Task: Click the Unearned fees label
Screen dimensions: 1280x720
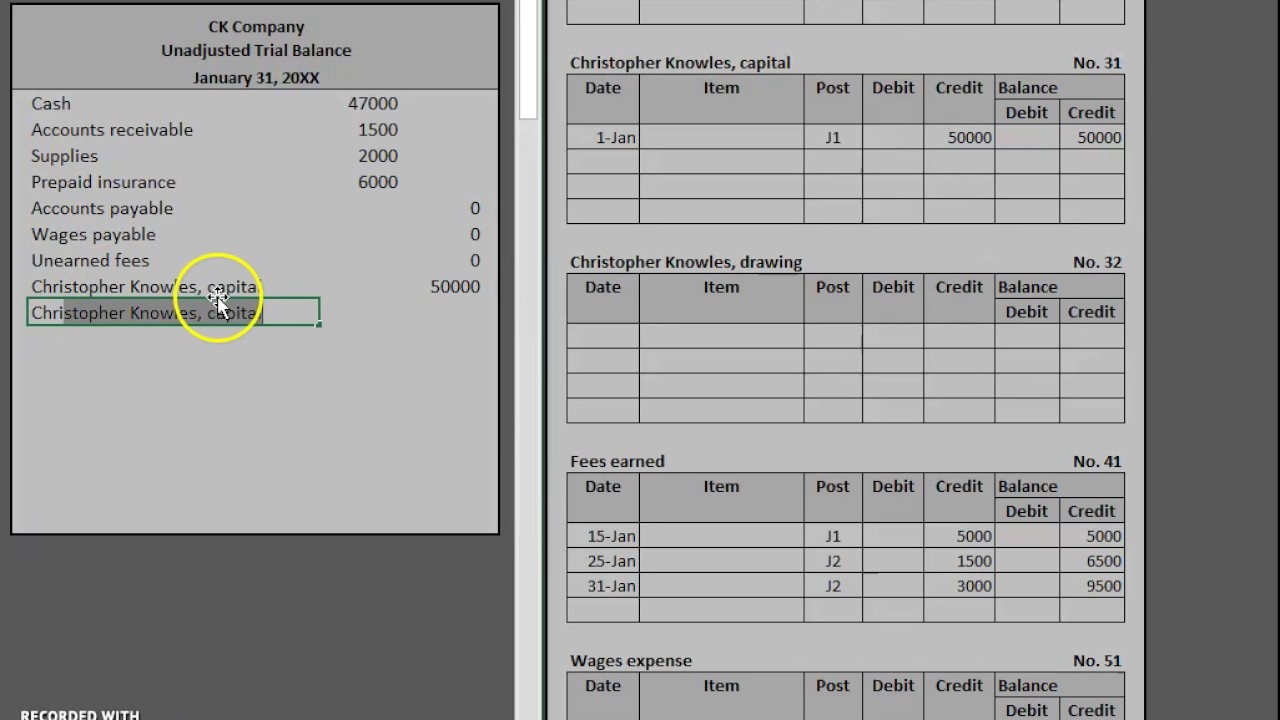Action: [90, 260]
